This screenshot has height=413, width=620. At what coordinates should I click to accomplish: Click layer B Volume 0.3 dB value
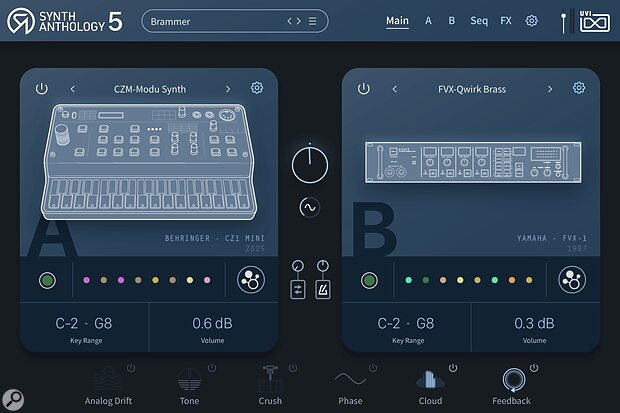click(x=534, y=324)
